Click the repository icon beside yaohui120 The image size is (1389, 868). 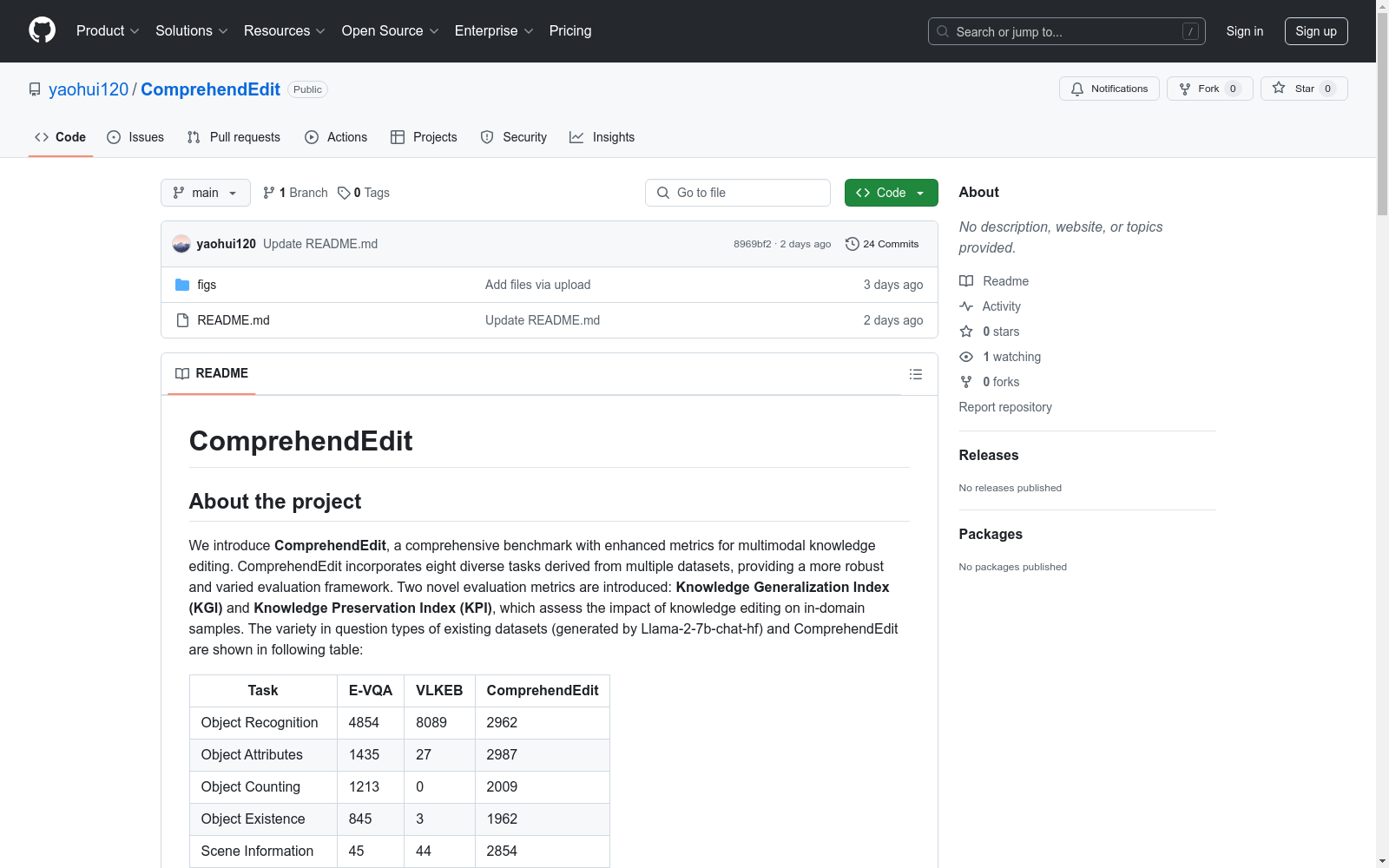tap(35, 89)
